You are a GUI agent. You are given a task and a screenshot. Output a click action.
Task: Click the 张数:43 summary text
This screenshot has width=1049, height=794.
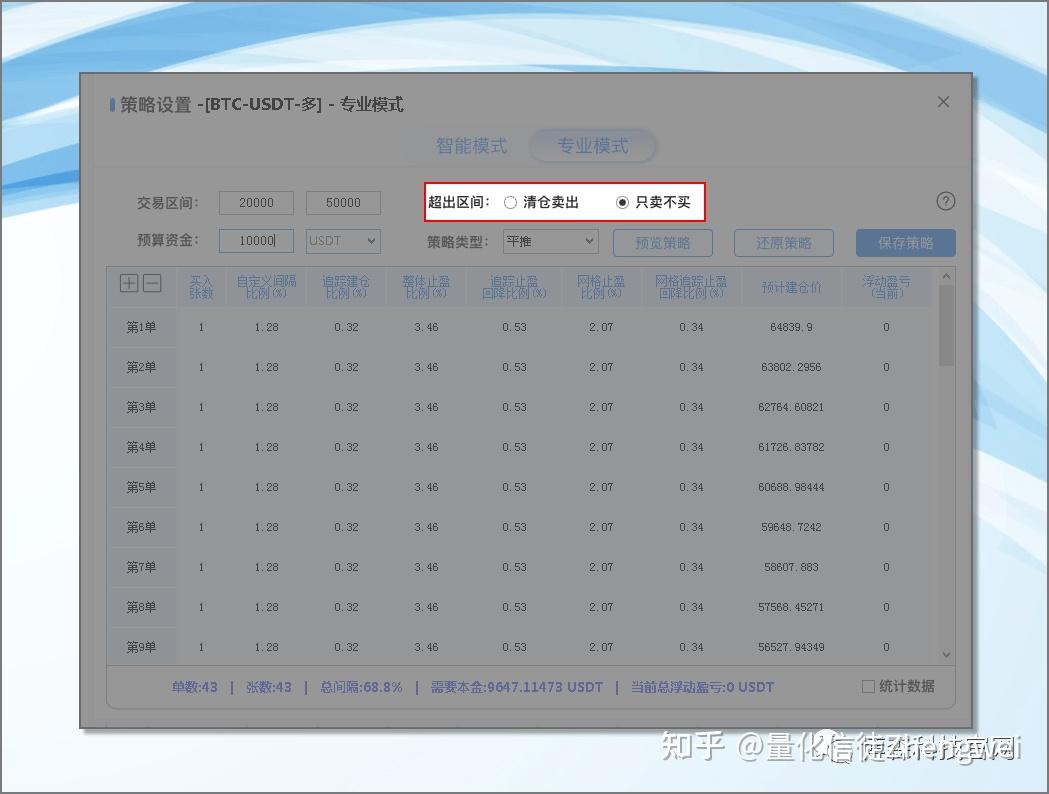click(x=269, y=687)
